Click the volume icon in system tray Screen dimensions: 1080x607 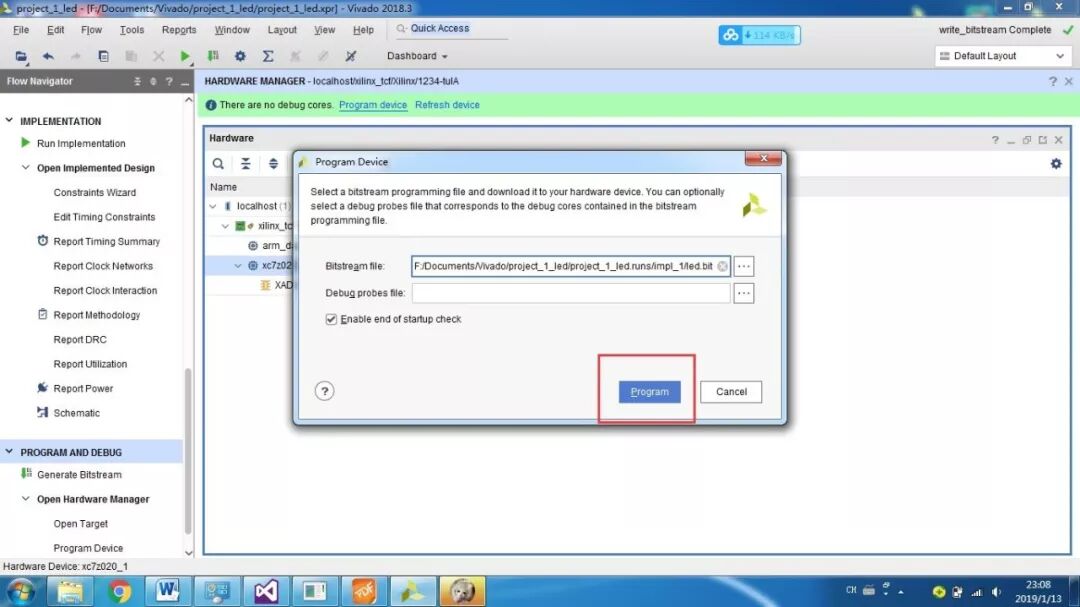997,592
